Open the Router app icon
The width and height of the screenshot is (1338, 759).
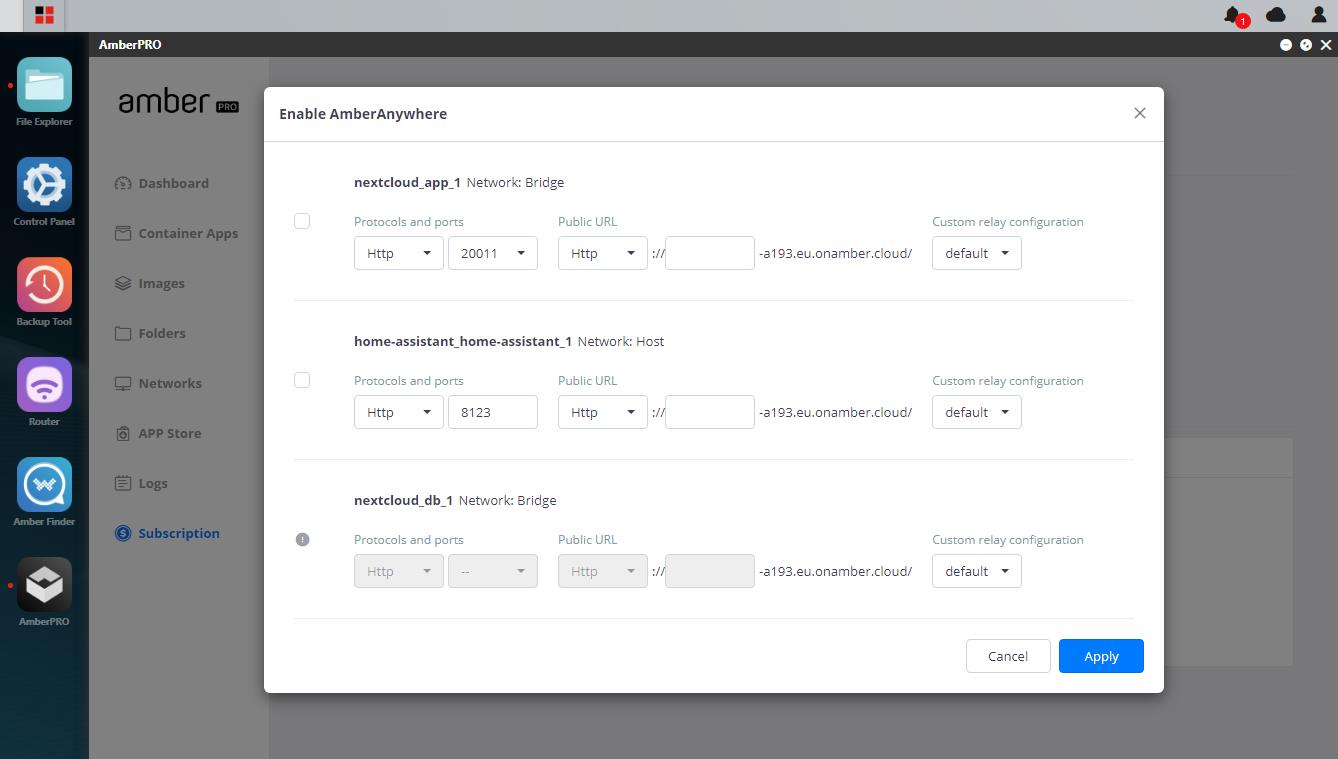44,385
